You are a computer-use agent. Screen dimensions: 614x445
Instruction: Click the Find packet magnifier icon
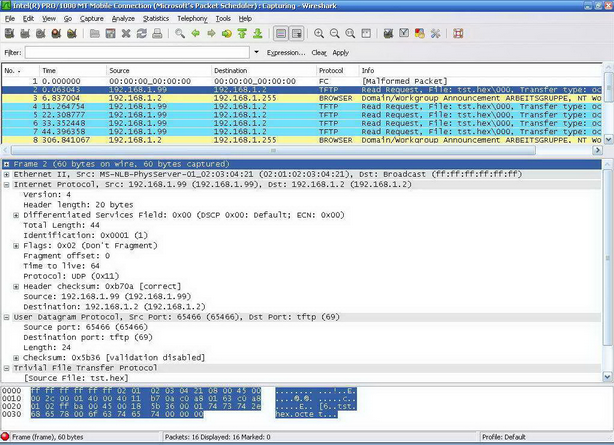point(179,34)
